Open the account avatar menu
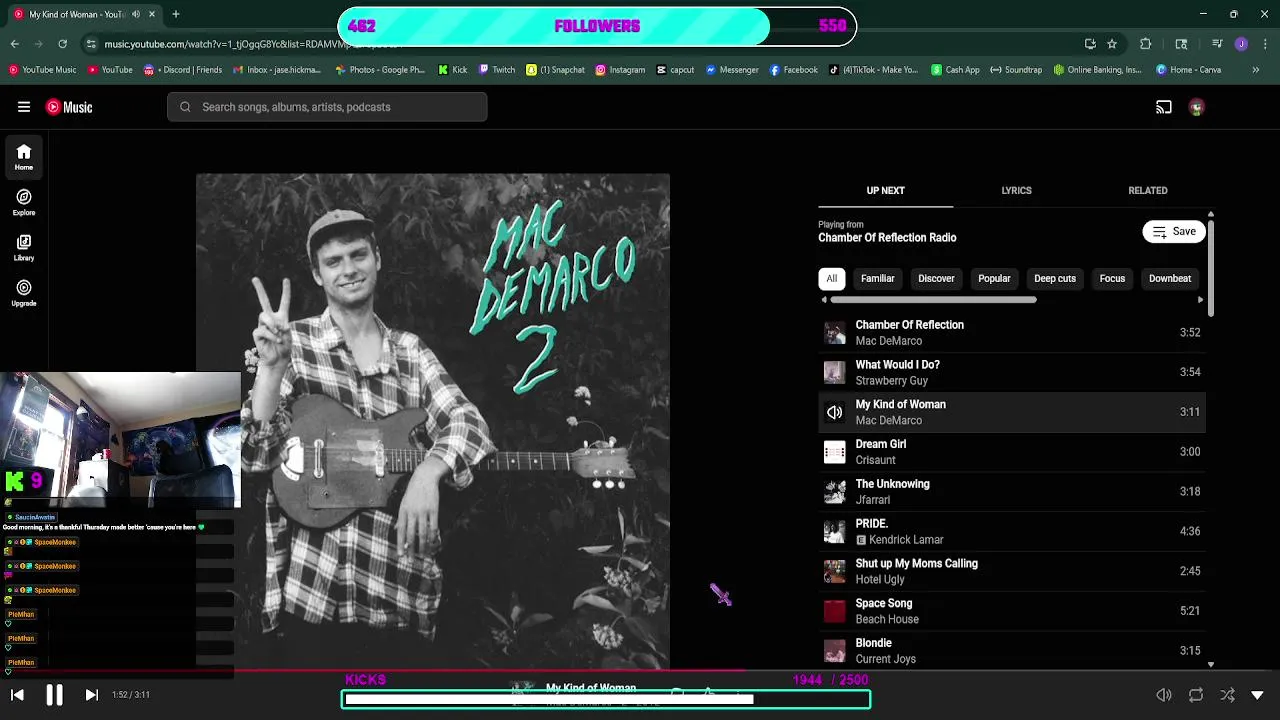The image size is (1280, 720). pyautogui.click(x=1197, y=107)
